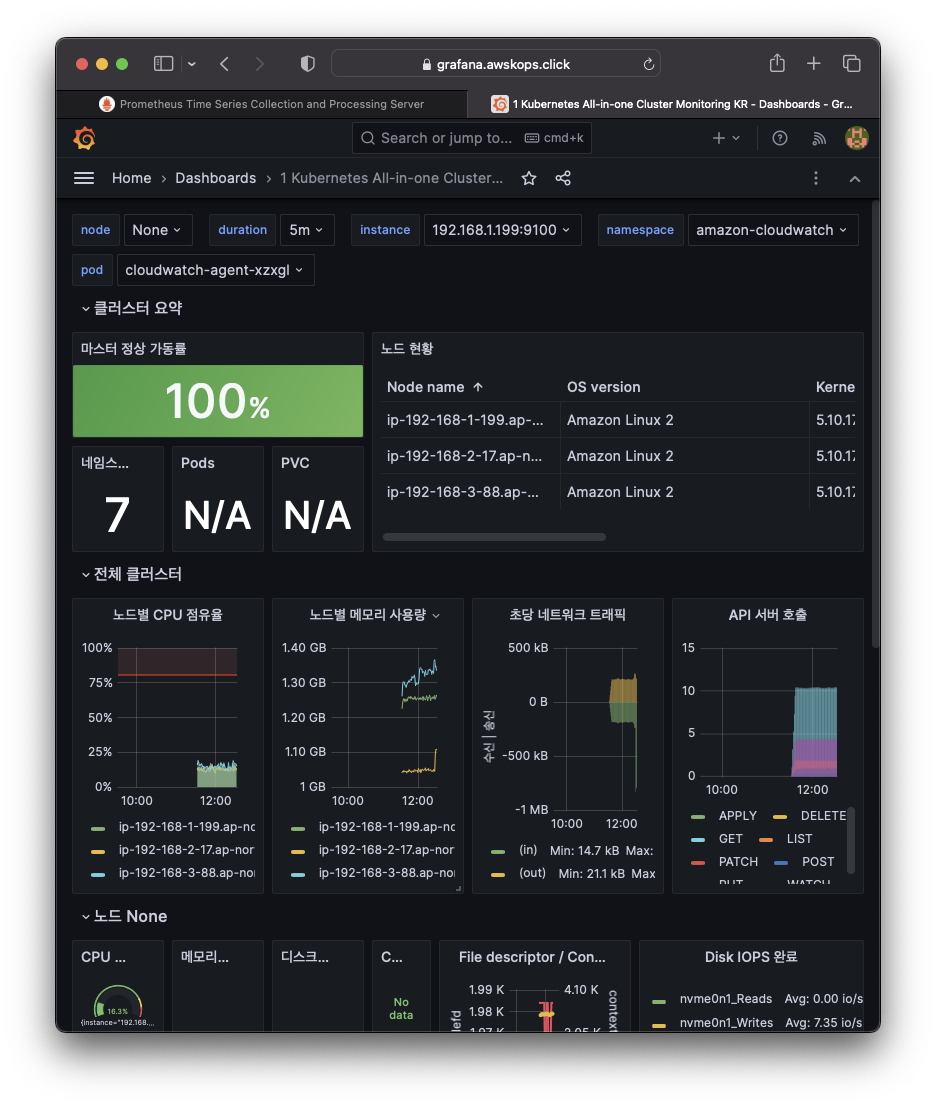This screenshot has width=936, height=1106.
Task: Open the duration dropdown showing 5m
Action: pos(307,230)
